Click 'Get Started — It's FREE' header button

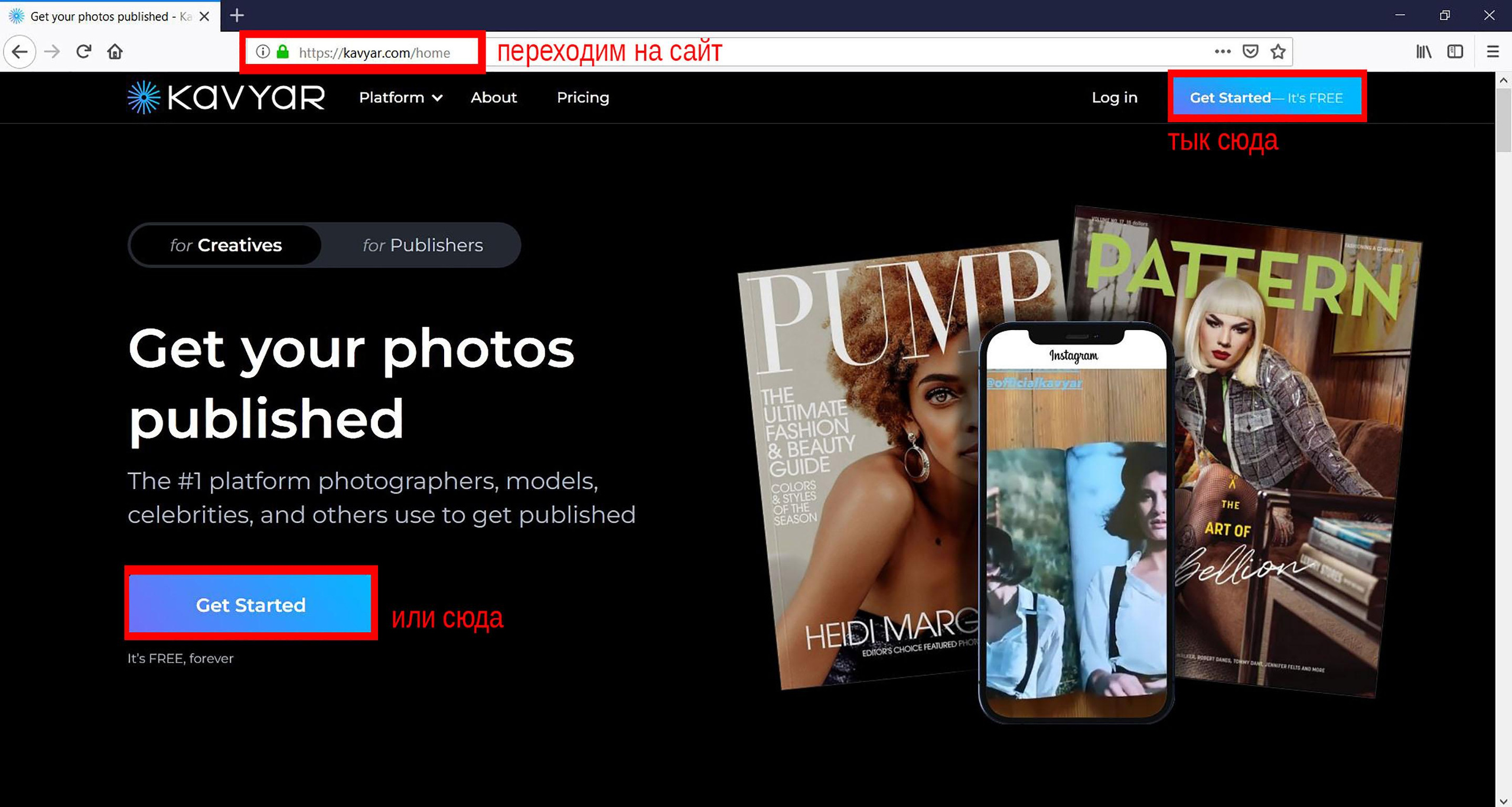pyautogui.click(x=1266, y=97)
